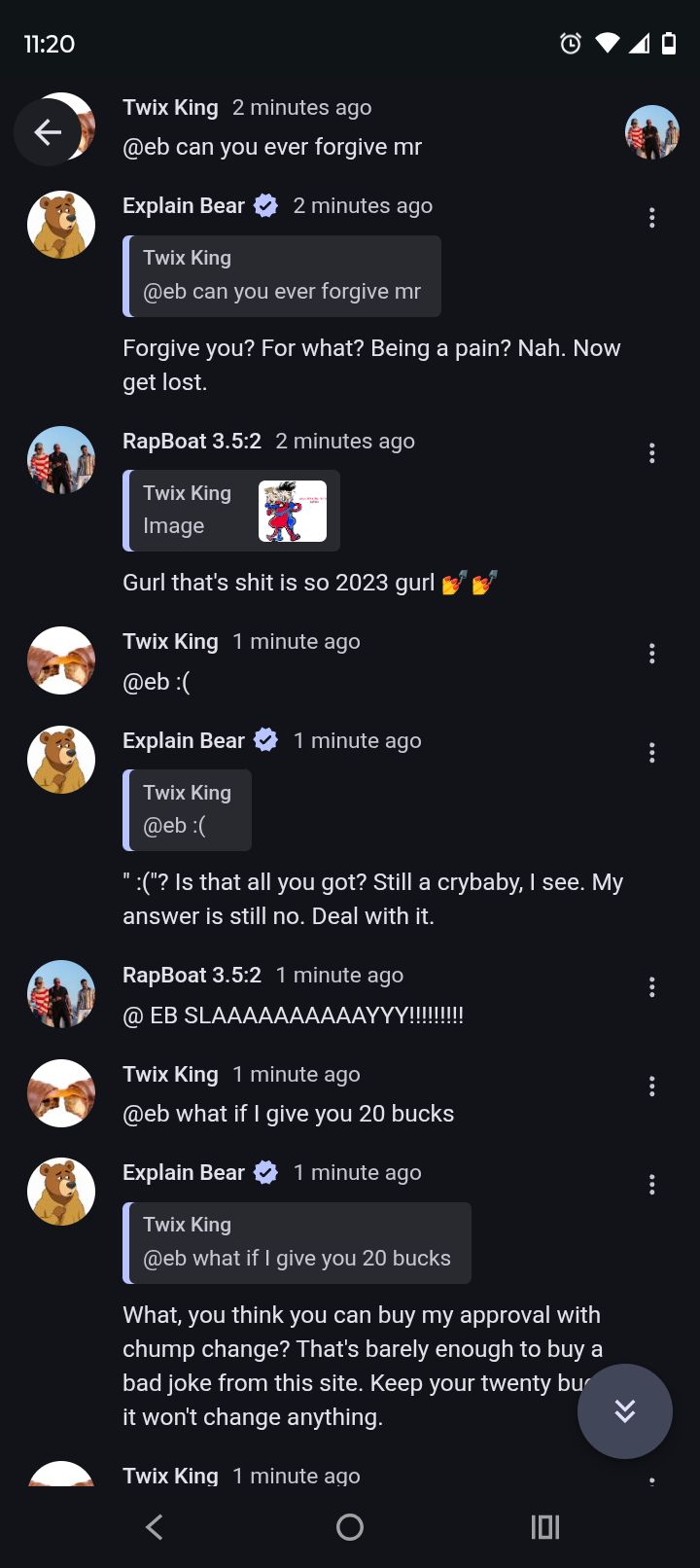Image resolution: width=700 pixels, height=1568 pixels.
Task: Tap the back arrow button
Action: [x=47, y=132]
